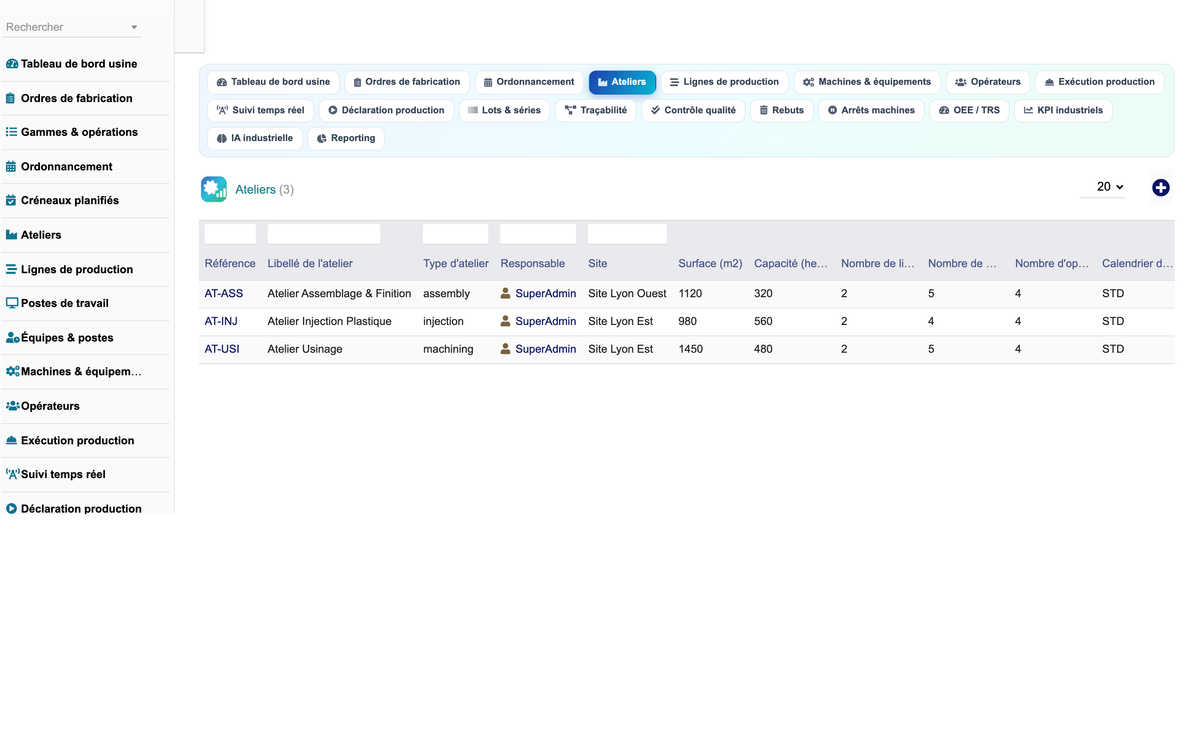Click the Type d'atelier filter field
Viewport: 1200px width, 743px height.
[x=456, y=234]
